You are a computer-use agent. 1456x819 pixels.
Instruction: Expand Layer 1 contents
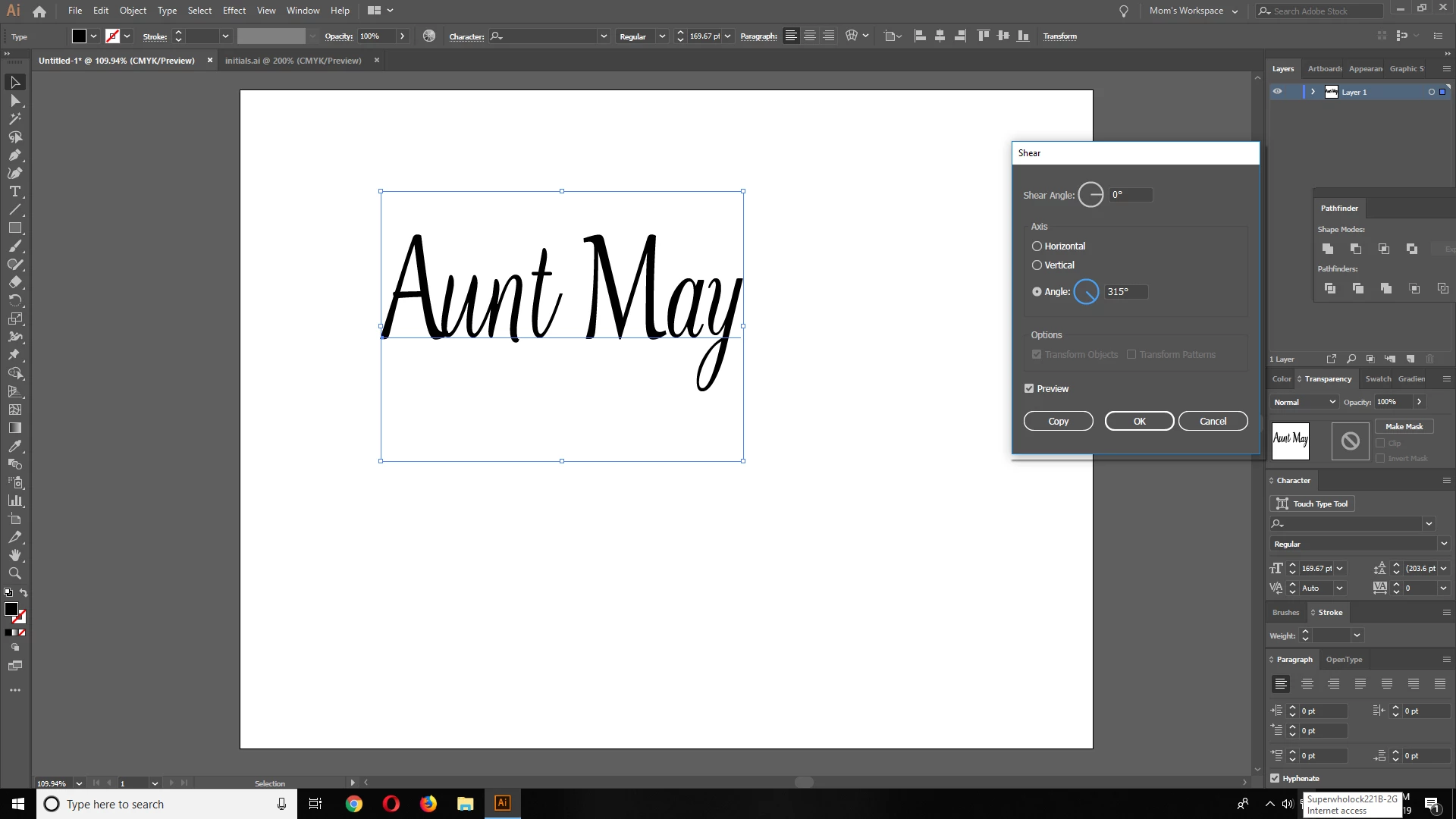pos(1313,92)
